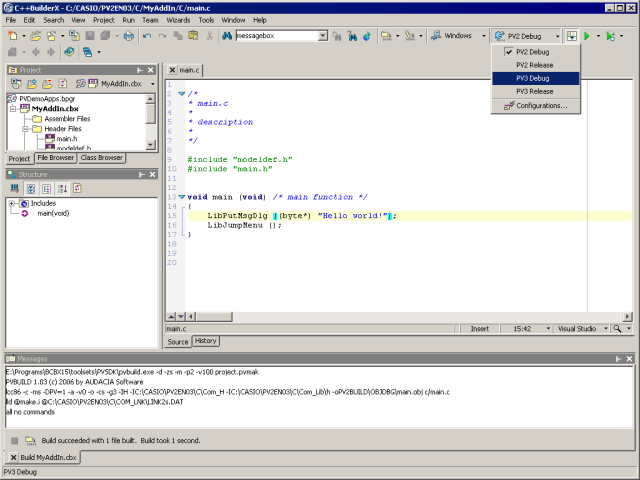The height and width of the screenshot is (480, 640).
Task: Click the Refresh icon in Project pane toolbar
Action: [63, 84]
